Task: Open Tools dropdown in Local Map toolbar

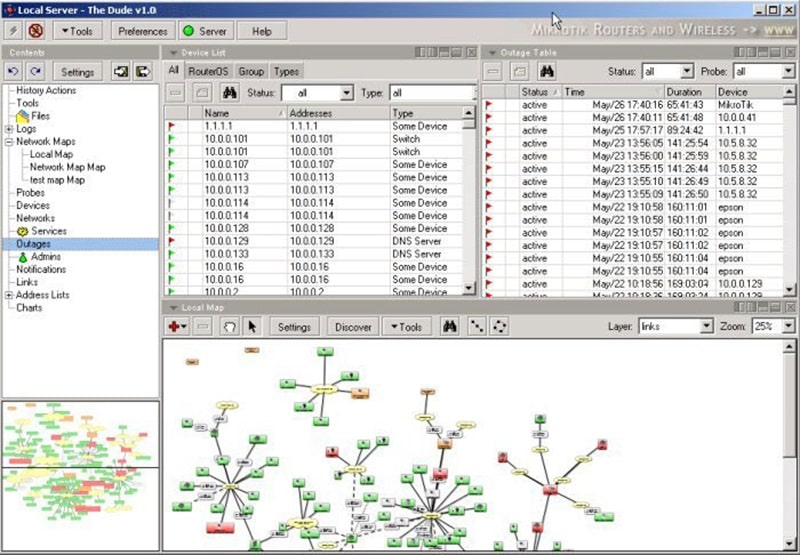Action: point(407,326)
